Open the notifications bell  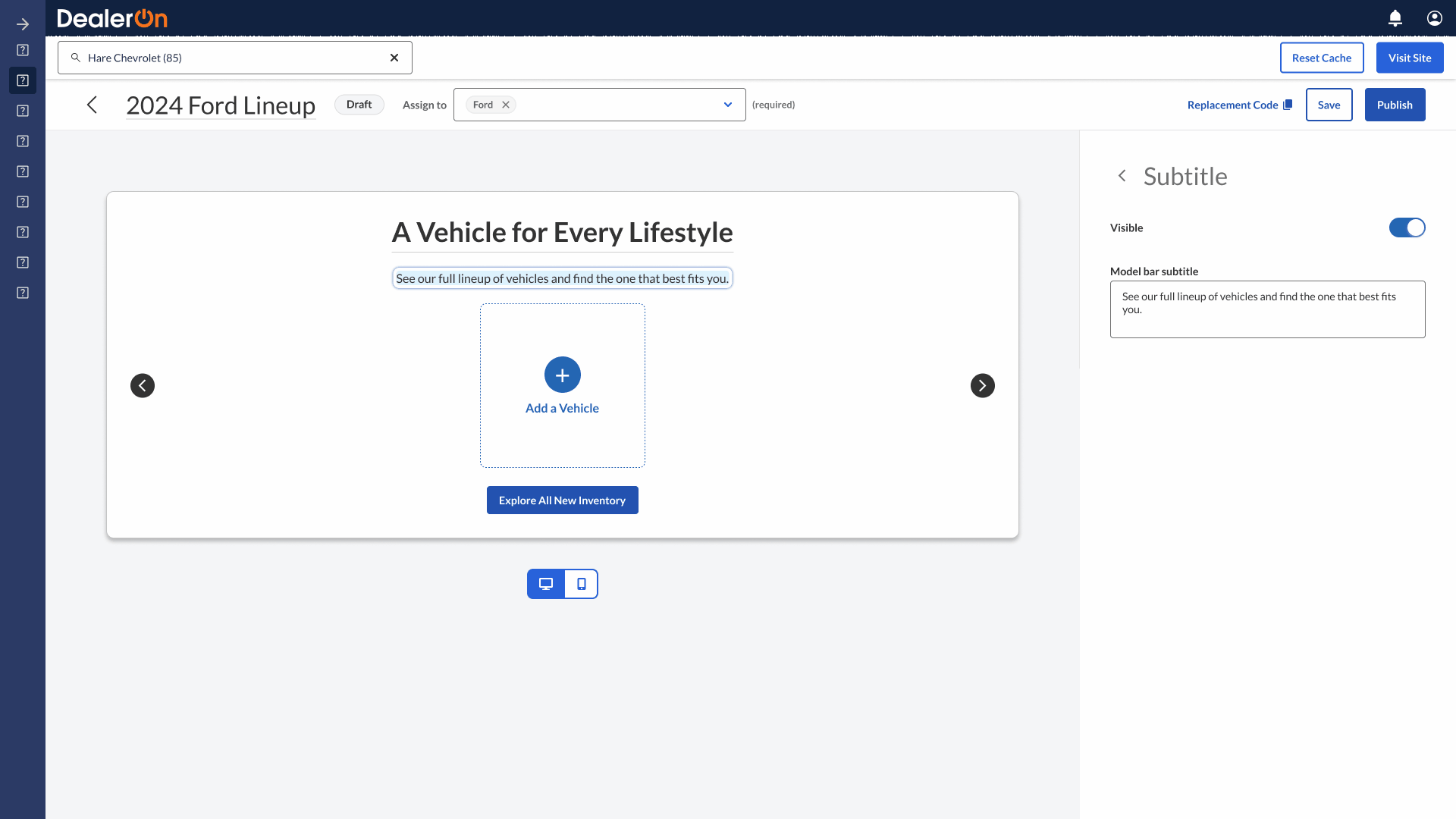pyautogui.click(x=1395, y=18)
